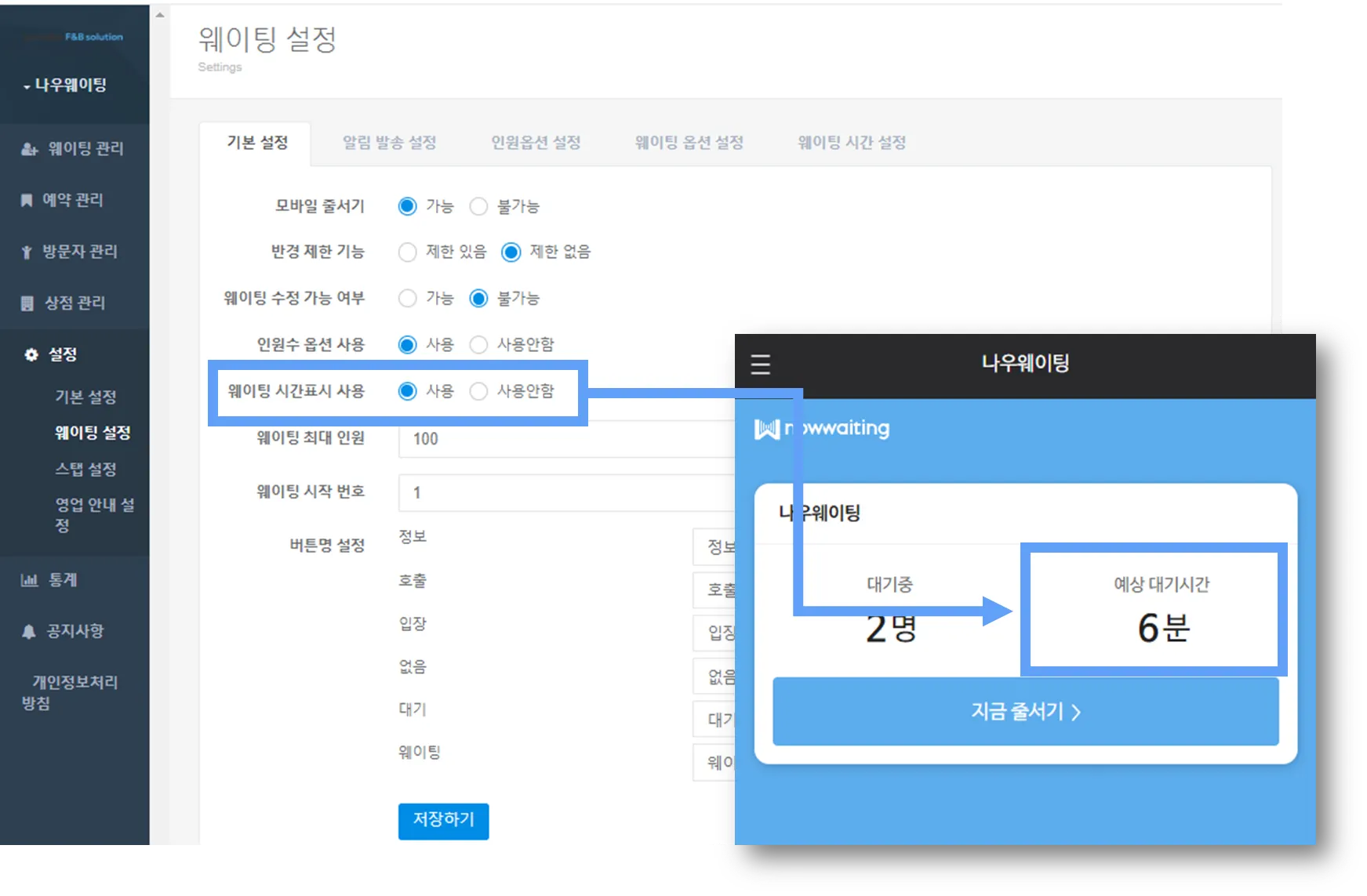The height and width of the screenshot is (896, 1367).
Task: Select 가능 for 모바일 줄서기
Action: point(407,206)
